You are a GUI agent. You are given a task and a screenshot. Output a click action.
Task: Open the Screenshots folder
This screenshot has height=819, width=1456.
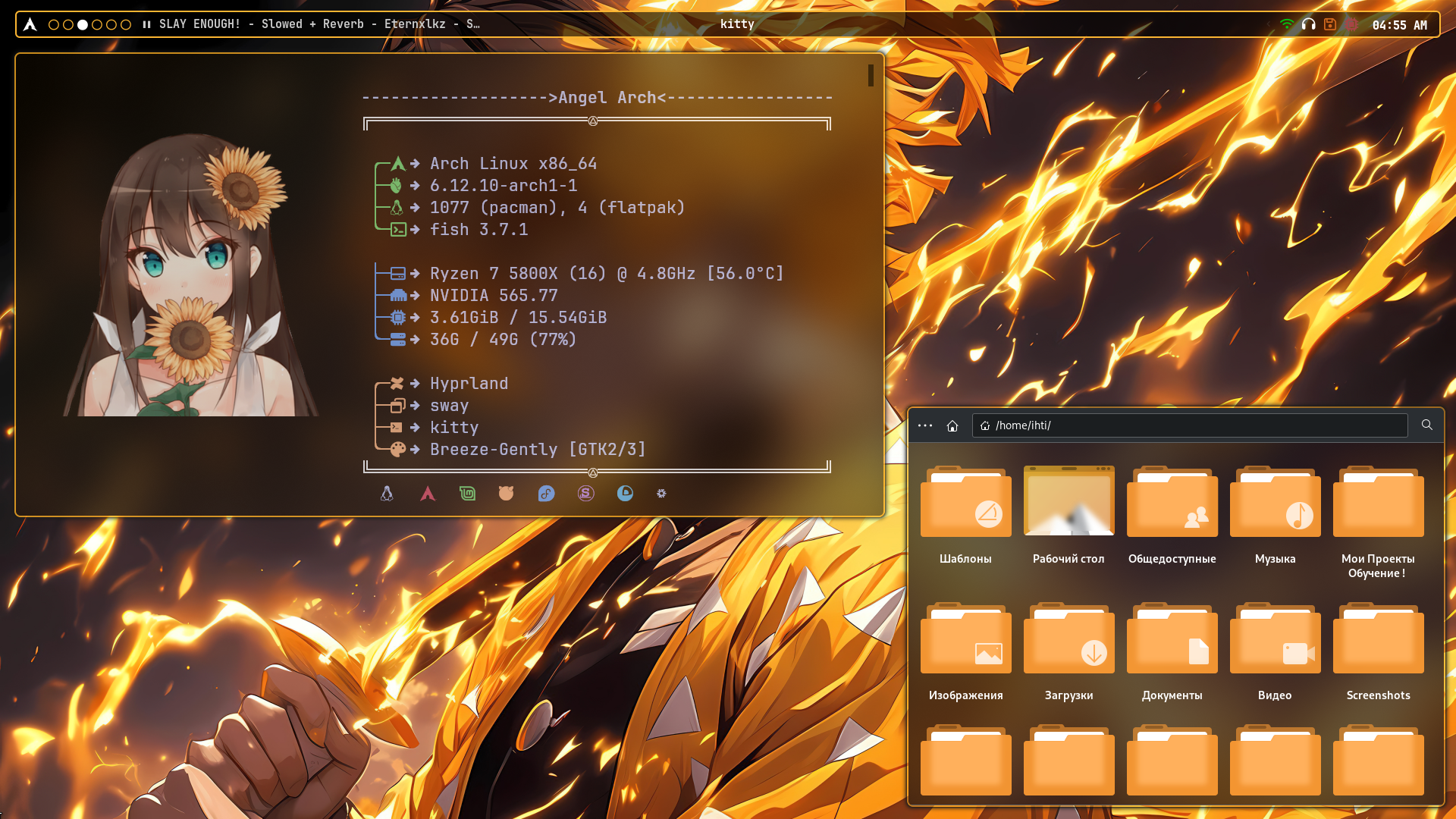(x=1378, y=641)
